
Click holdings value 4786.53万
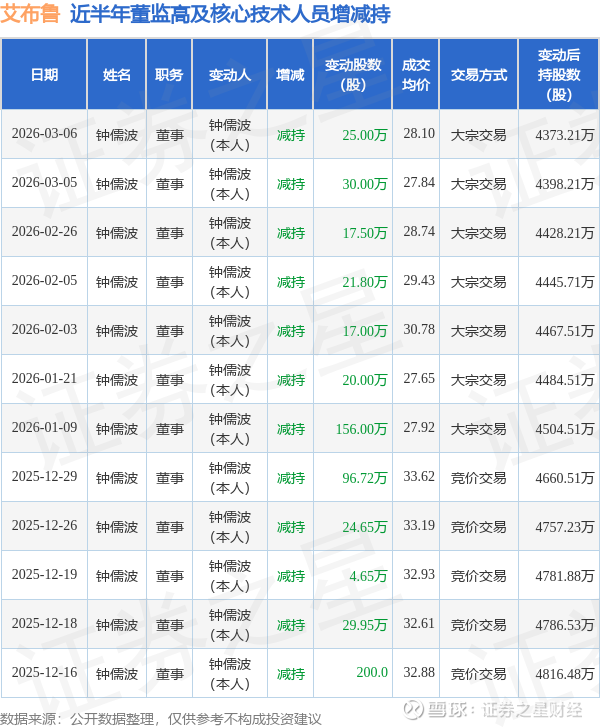[x=564, y=625]
